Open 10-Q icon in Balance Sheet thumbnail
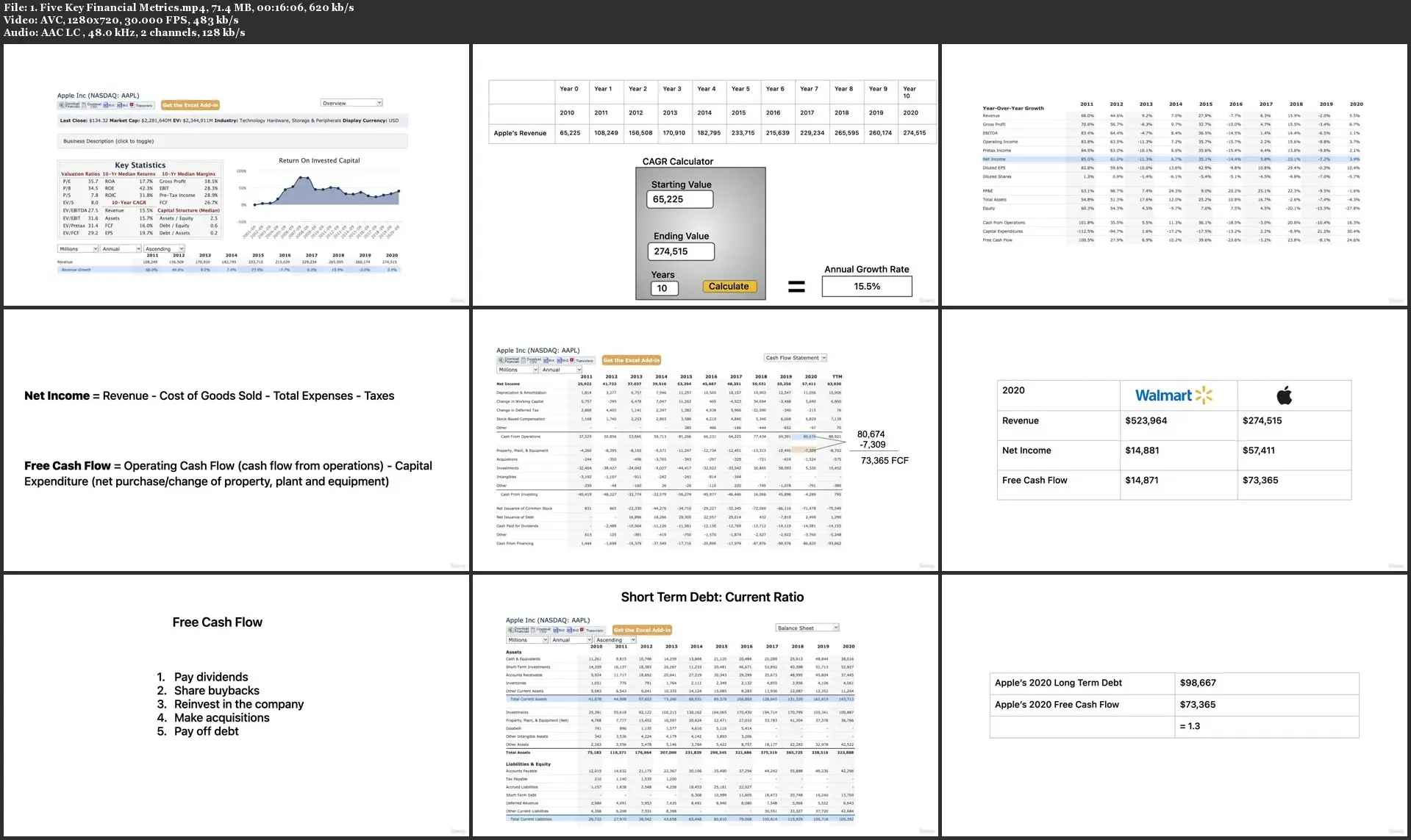 pos(572,630)
